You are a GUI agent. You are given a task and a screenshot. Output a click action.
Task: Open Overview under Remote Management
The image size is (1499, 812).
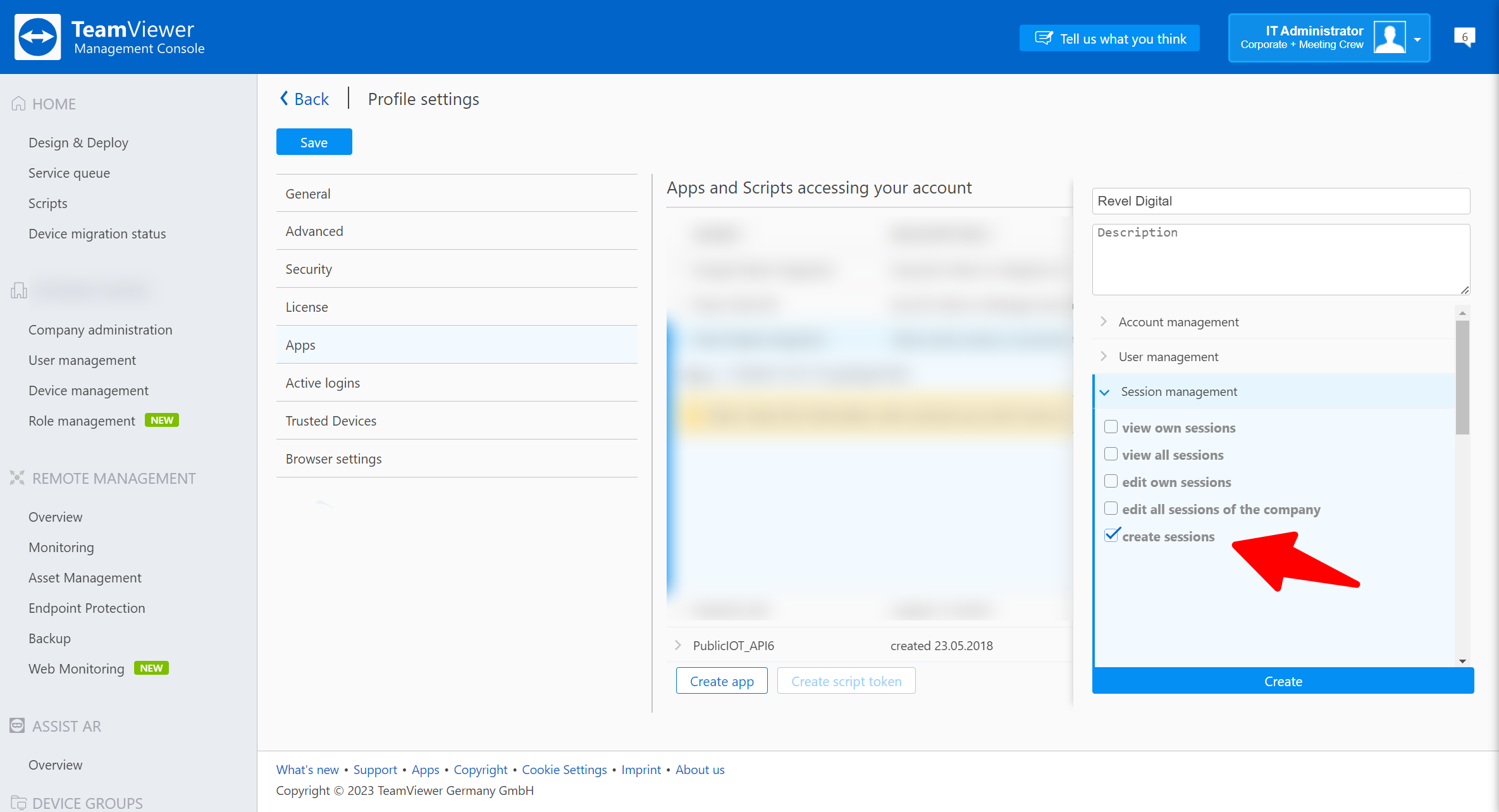point(55,517)
